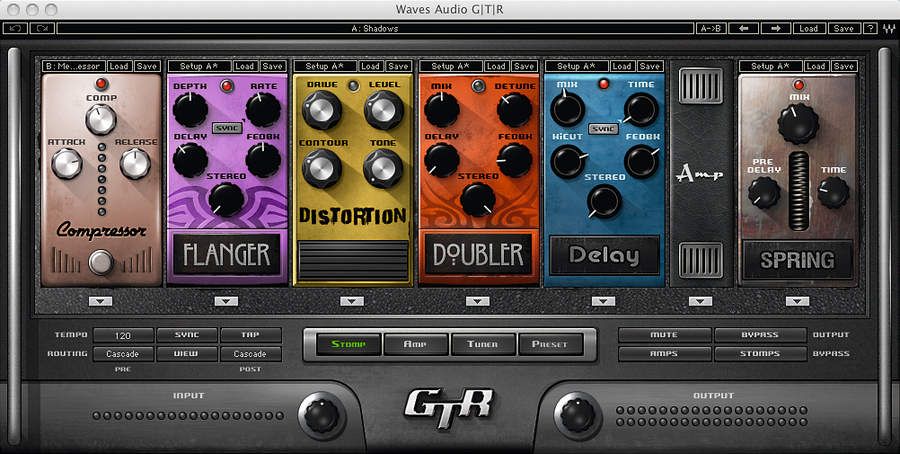This screenshot has width=900, height=454.
Task: Toggle the Flanger SYNC switch
Action: (x=227, y=127)
